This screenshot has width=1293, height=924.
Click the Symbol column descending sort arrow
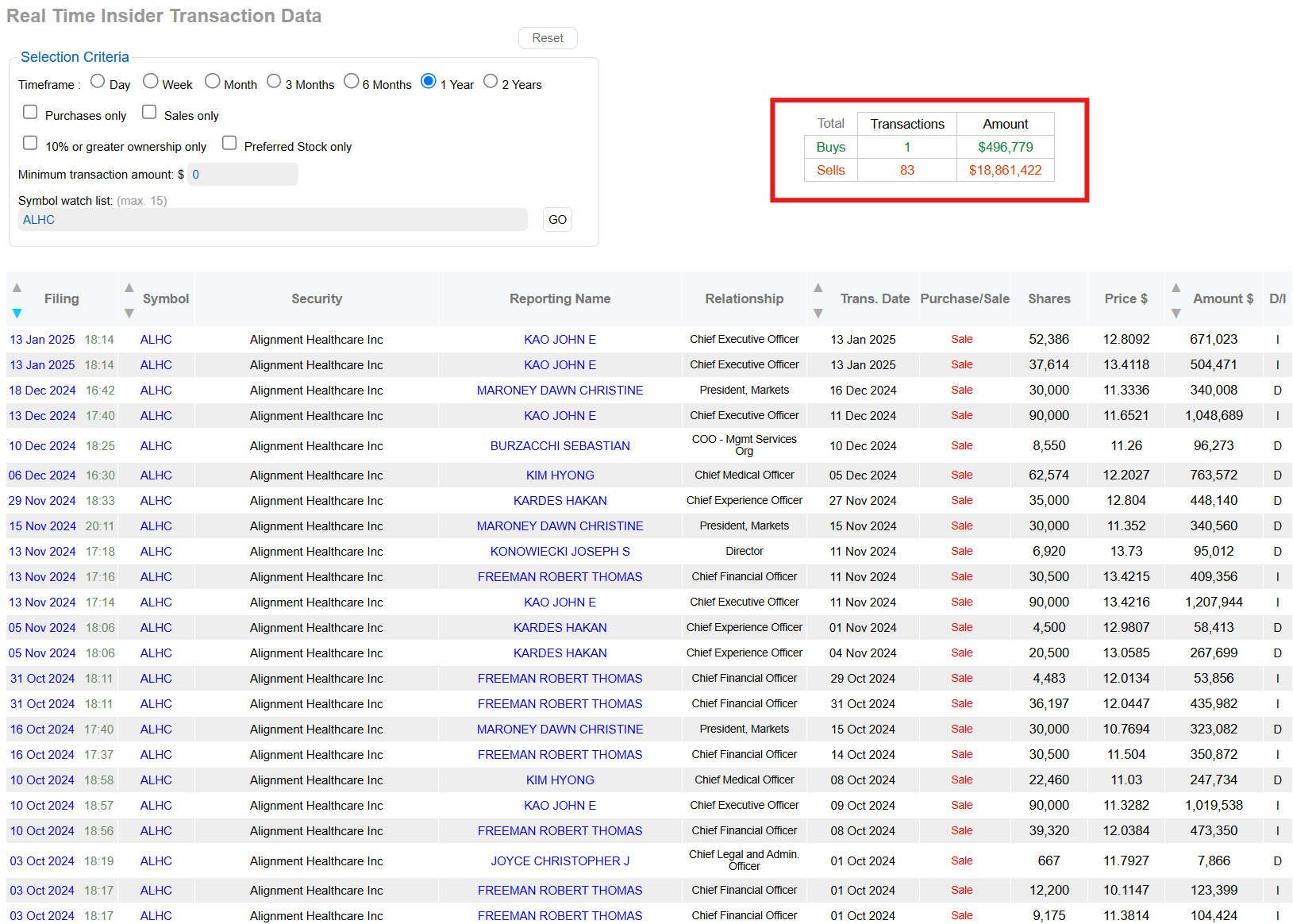pos(129,314)
